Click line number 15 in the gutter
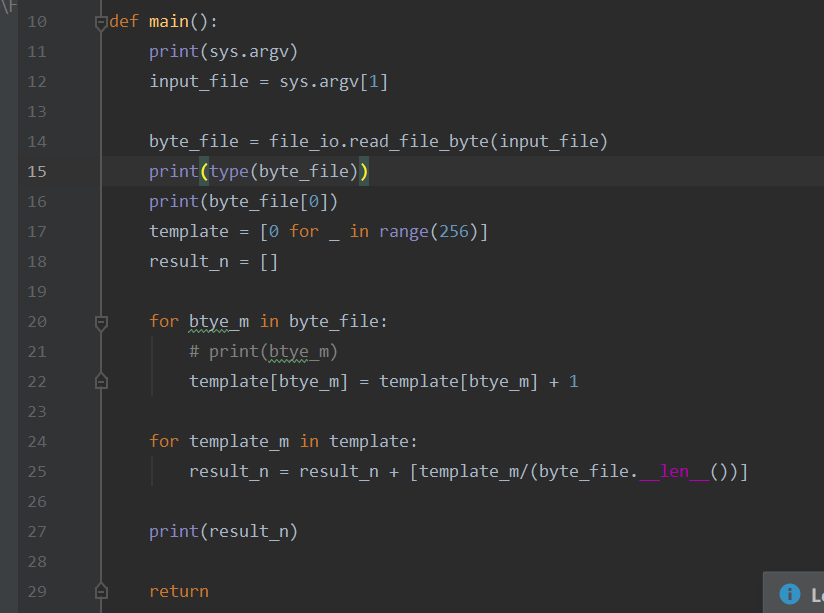Image resolution: width=824 pixels, height=613 pixels. point(37,172)
